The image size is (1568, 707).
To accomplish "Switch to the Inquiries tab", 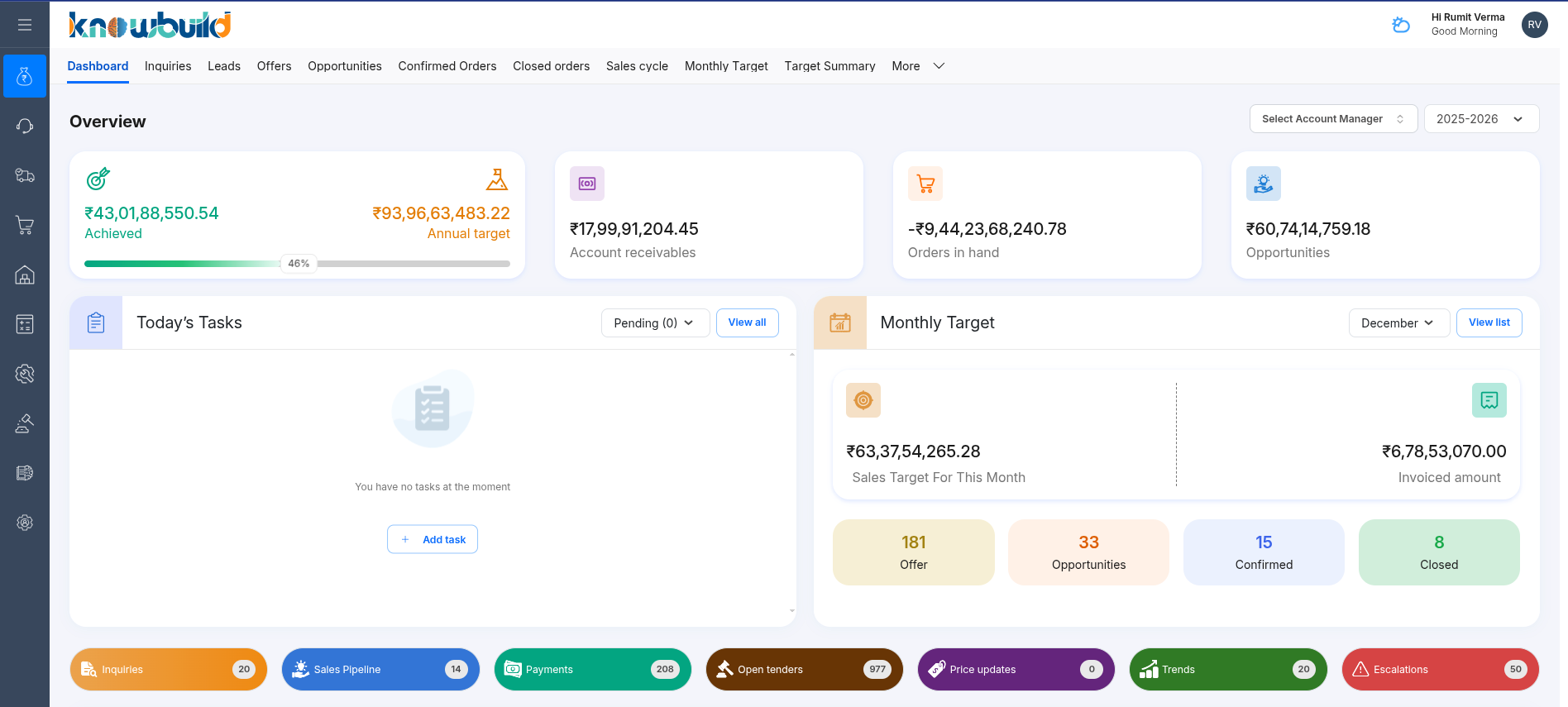I will [168, 66].
